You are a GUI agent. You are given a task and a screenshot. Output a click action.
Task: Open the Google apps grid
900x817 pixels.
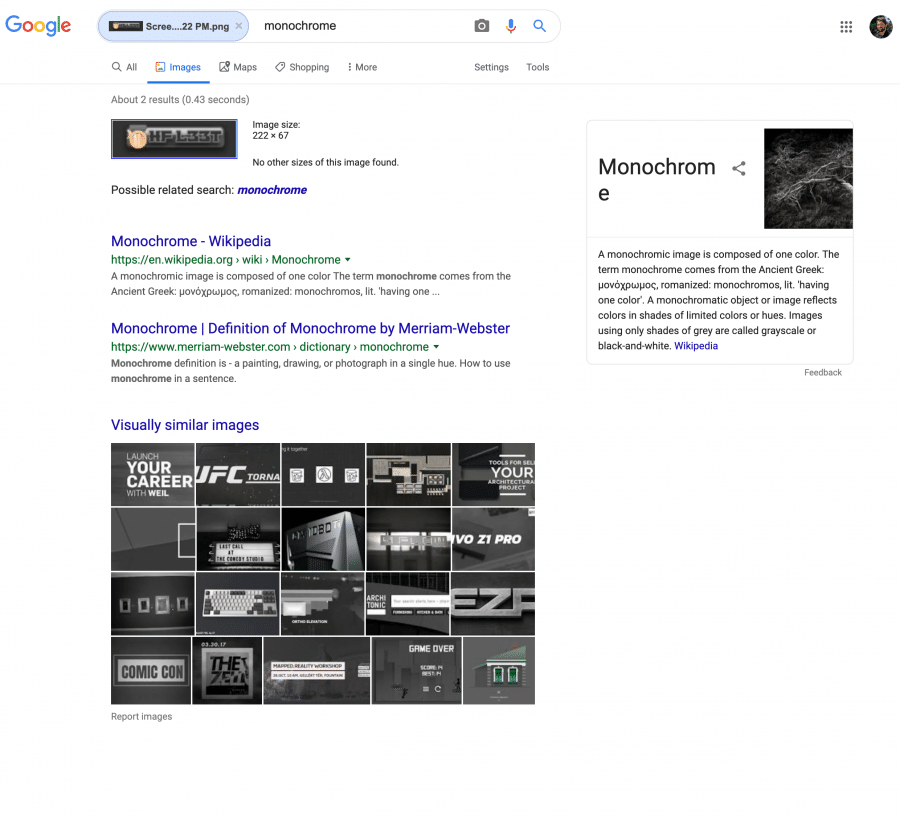pyautogui.click(x=846, y=26)
